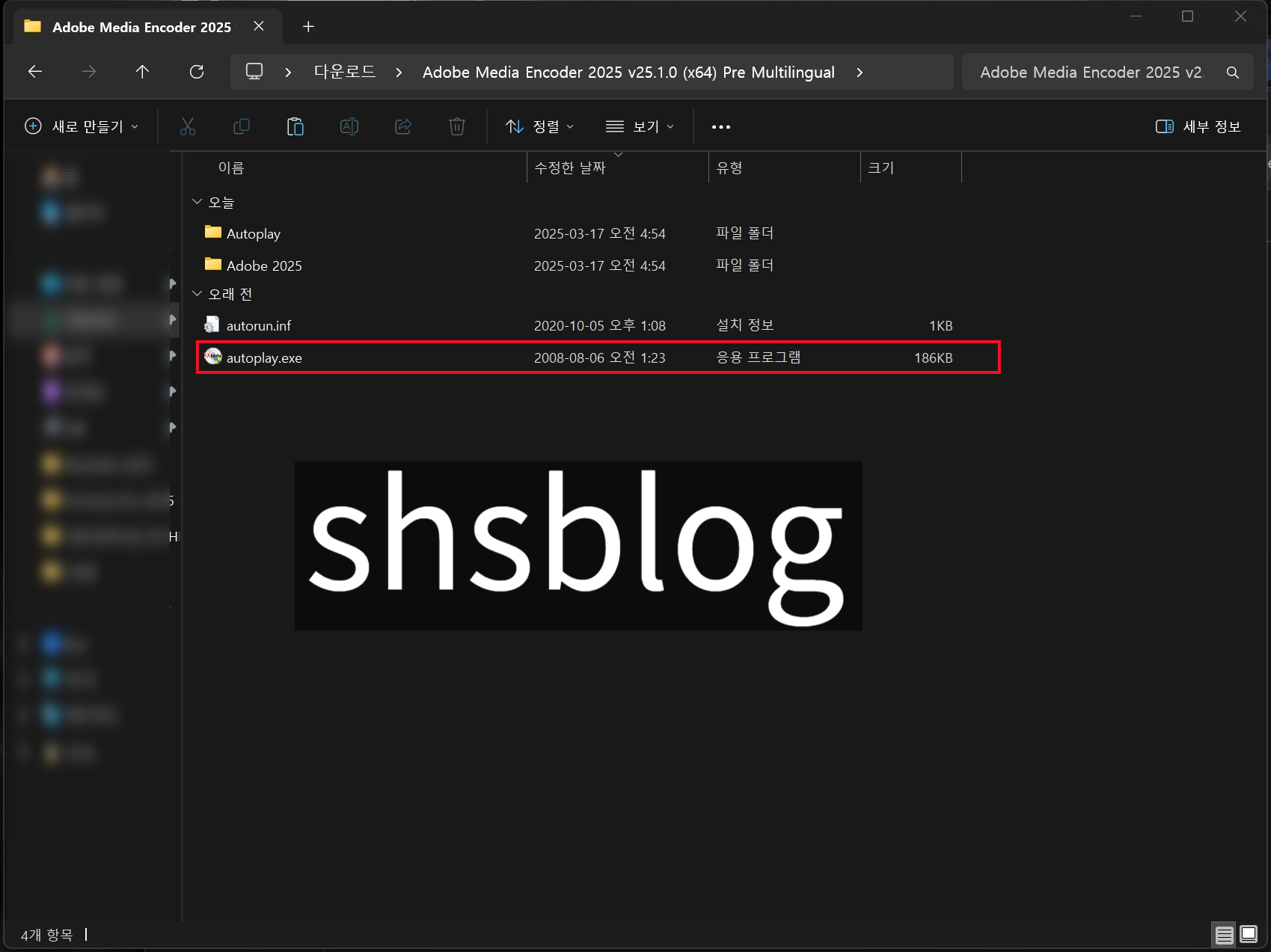Open the 보기 view dropdown
Viewport: 1271px width, 952px height.
640,126
